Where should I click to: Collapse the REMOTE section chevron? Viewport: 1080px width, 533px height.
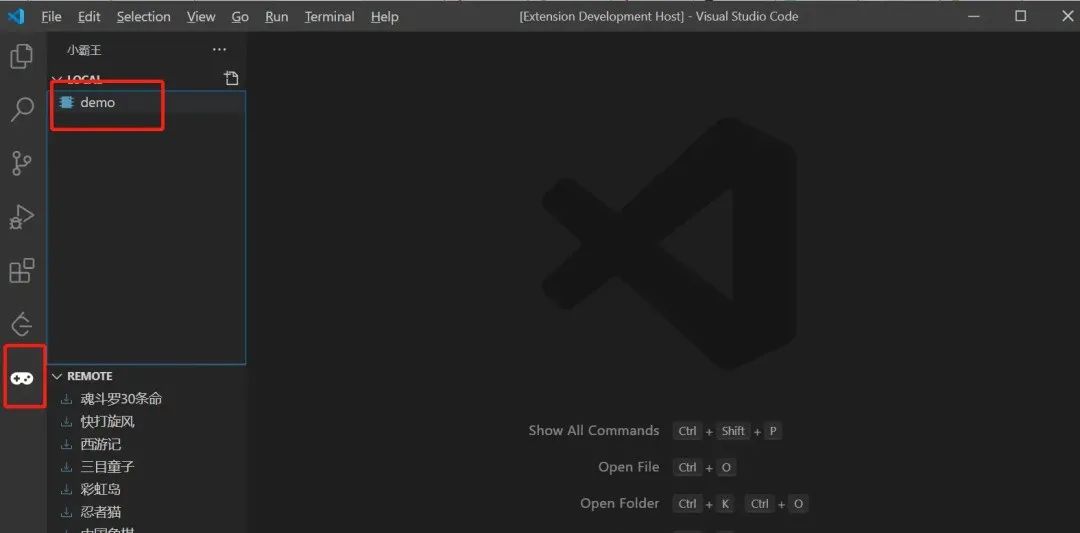point(57,376)
